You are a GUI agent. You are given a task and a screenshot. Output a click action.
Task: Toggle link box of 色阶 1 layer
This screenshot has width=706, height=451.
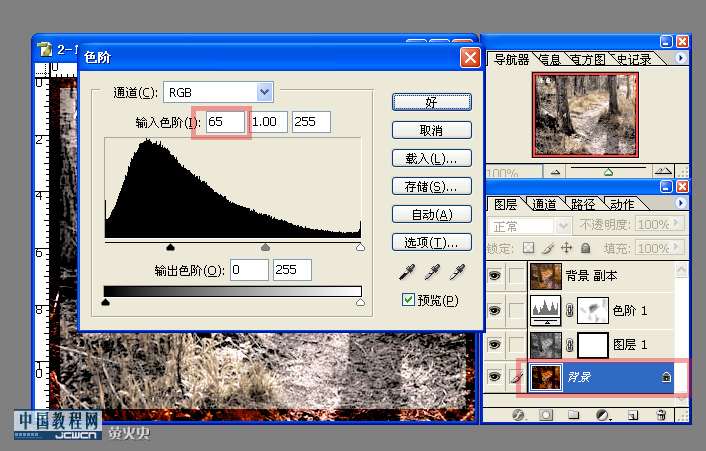click(x=516, y=310)
